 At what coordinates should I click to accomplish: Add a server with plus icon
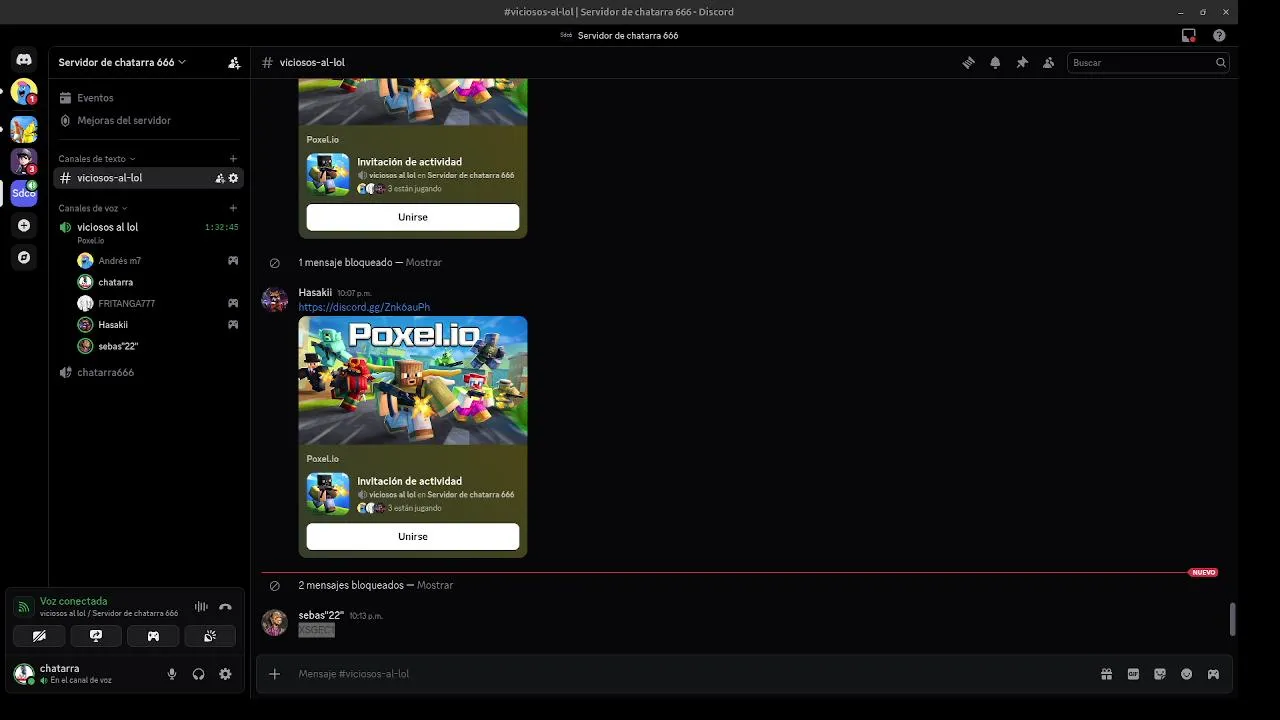(24, 226)
